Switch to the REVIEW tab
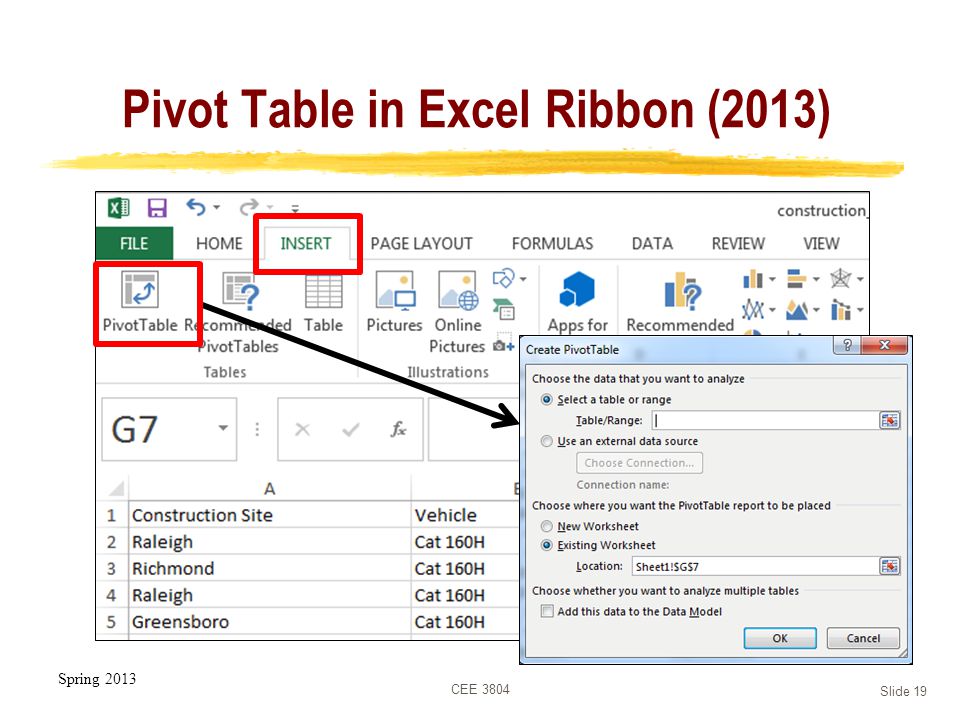960x720 pixels. tap(738, 244)
